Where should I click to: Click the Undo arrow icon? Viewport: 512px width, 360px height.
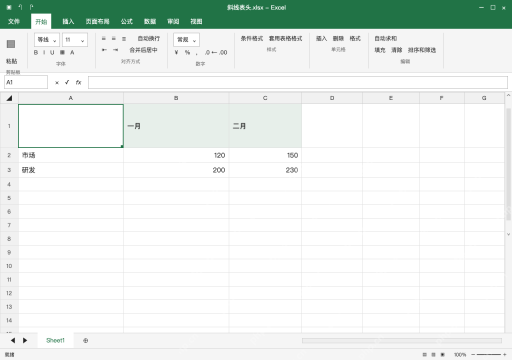pos(20,7)
